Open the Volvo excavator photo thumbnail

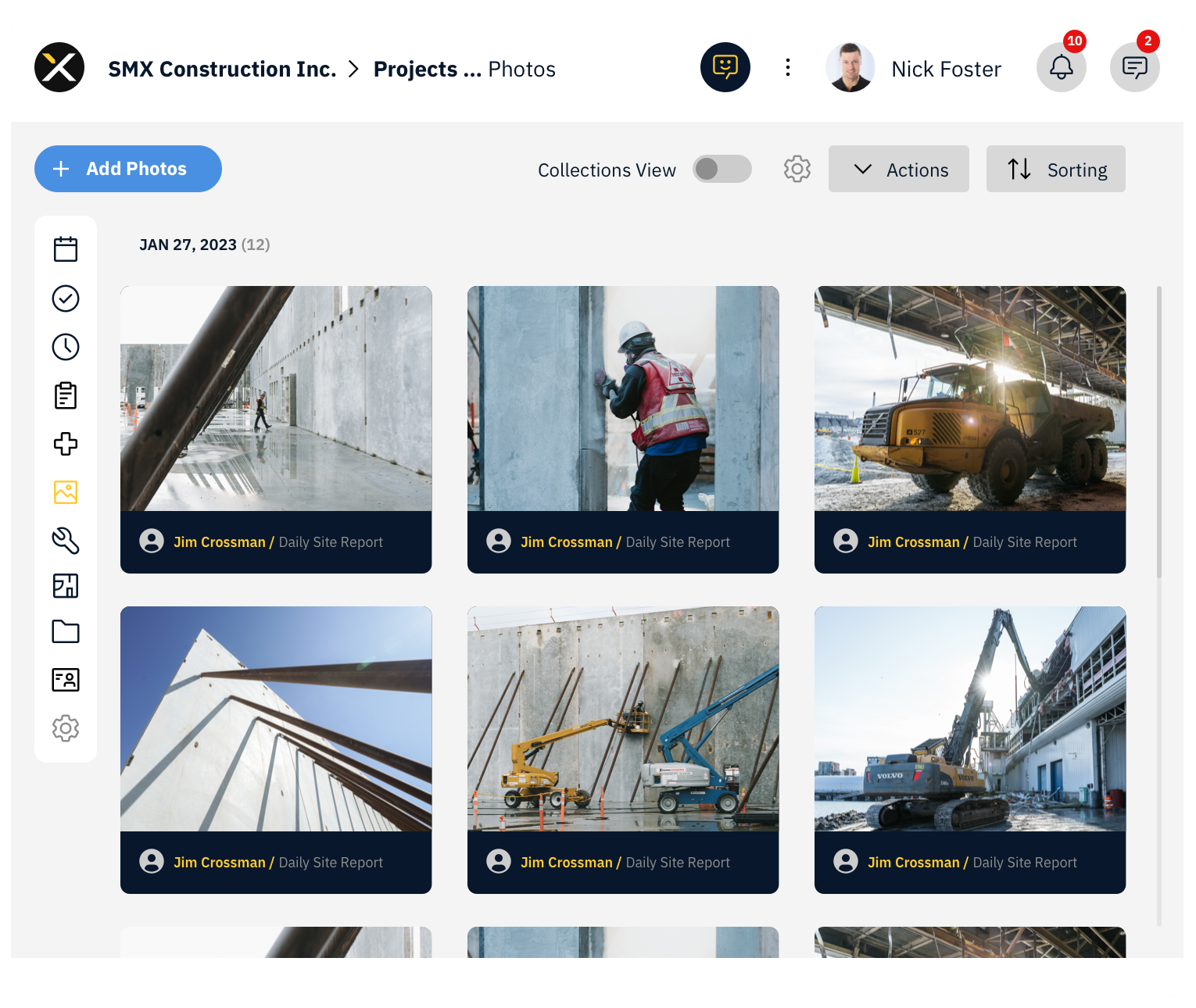(970, 719)
